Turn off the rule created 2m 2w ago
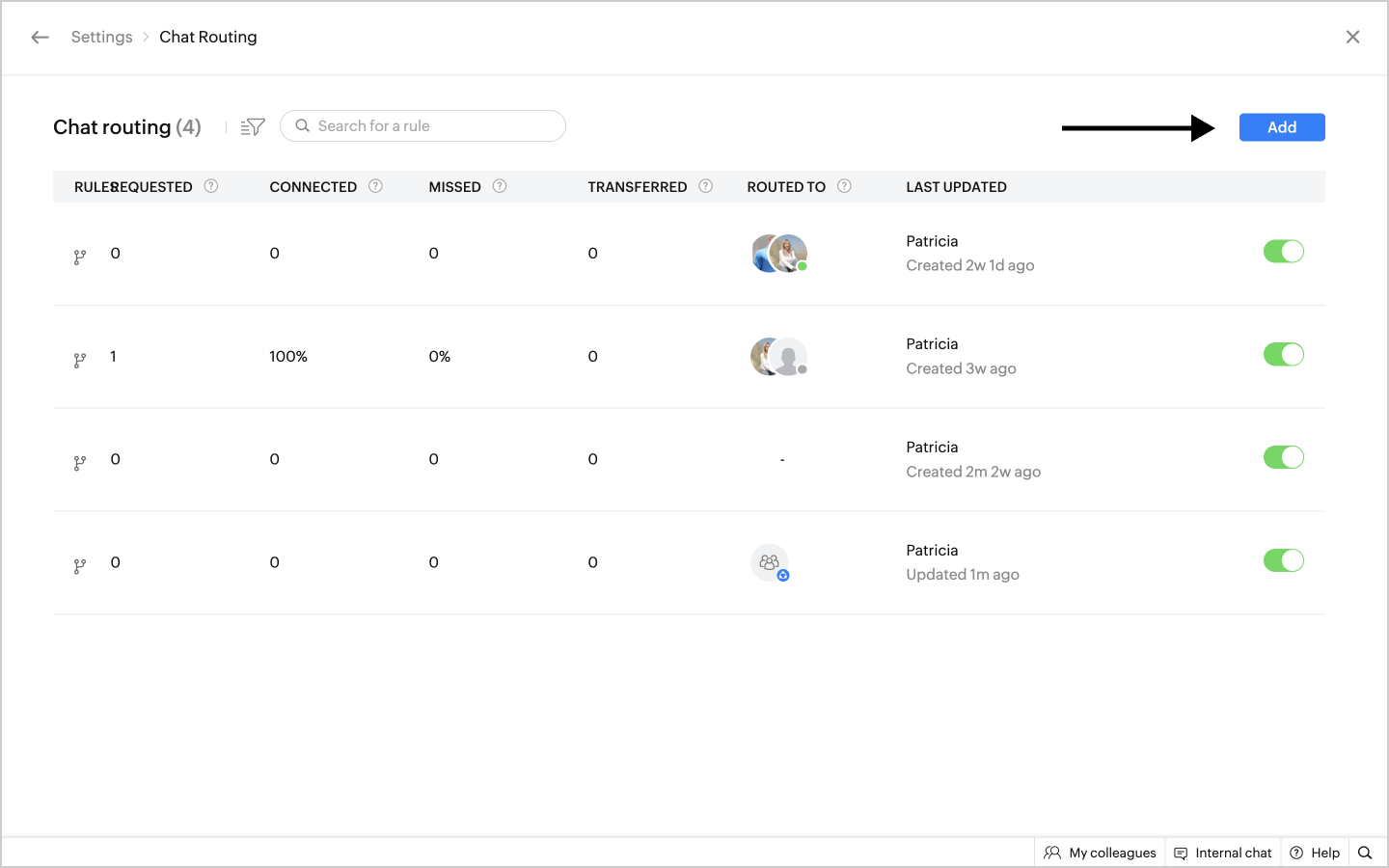This screenshot has height=868, width=1389. [x=1284, y=457]
